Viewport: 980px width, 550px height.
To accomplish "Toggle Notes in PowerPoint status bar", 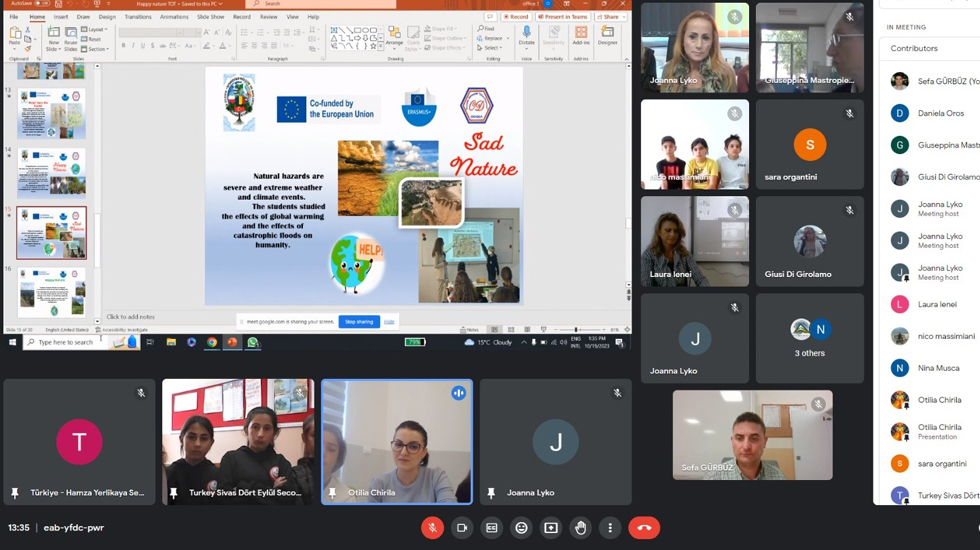I will pyautogui.click(x=469, y=329).
